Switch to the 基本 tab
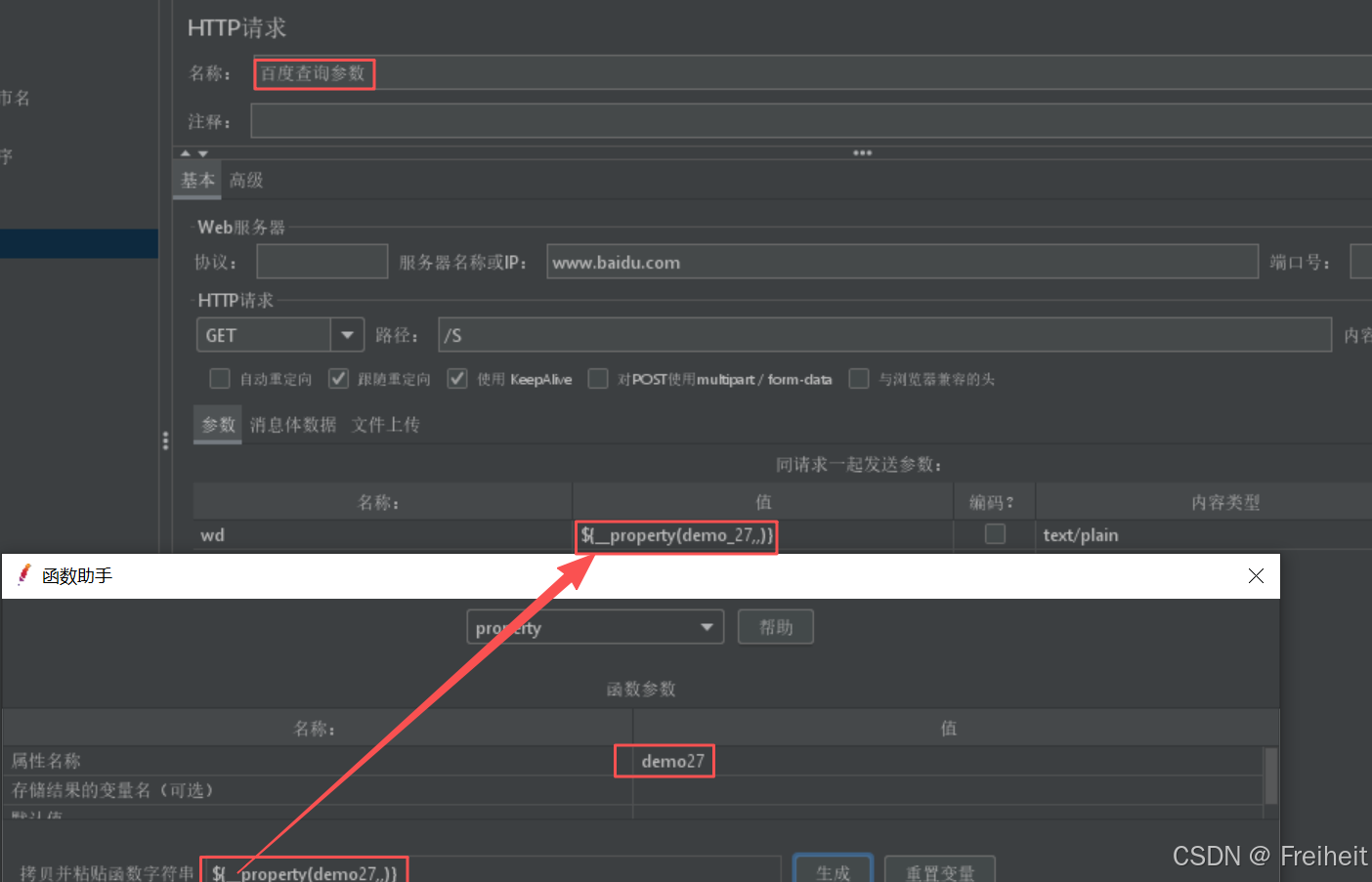 [197, 180]
